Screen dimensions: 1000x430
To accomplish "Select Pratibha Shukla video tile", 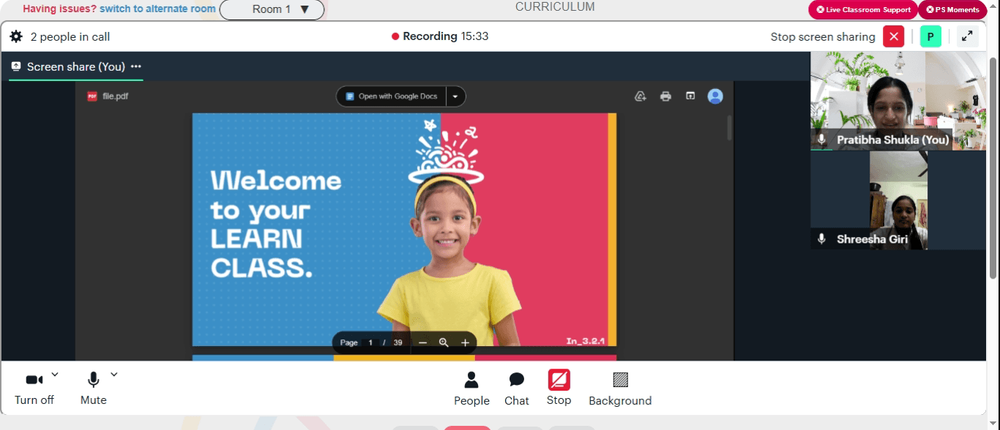I will [x=898, y=101].
